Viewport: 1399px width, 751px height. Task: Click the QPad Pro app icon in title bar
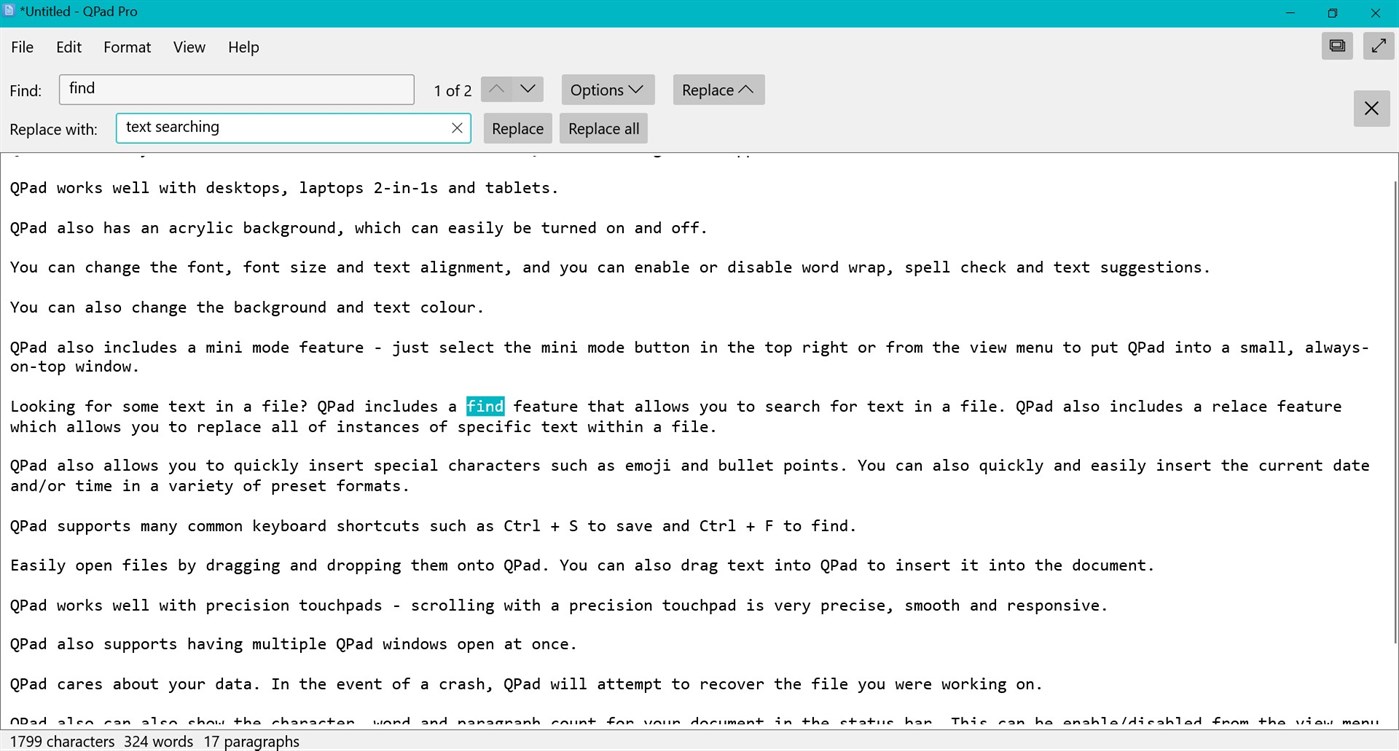tap(9, 12)
